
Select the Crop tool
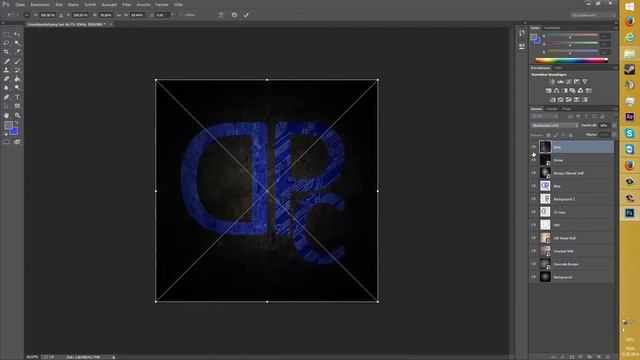click(6, 52)
